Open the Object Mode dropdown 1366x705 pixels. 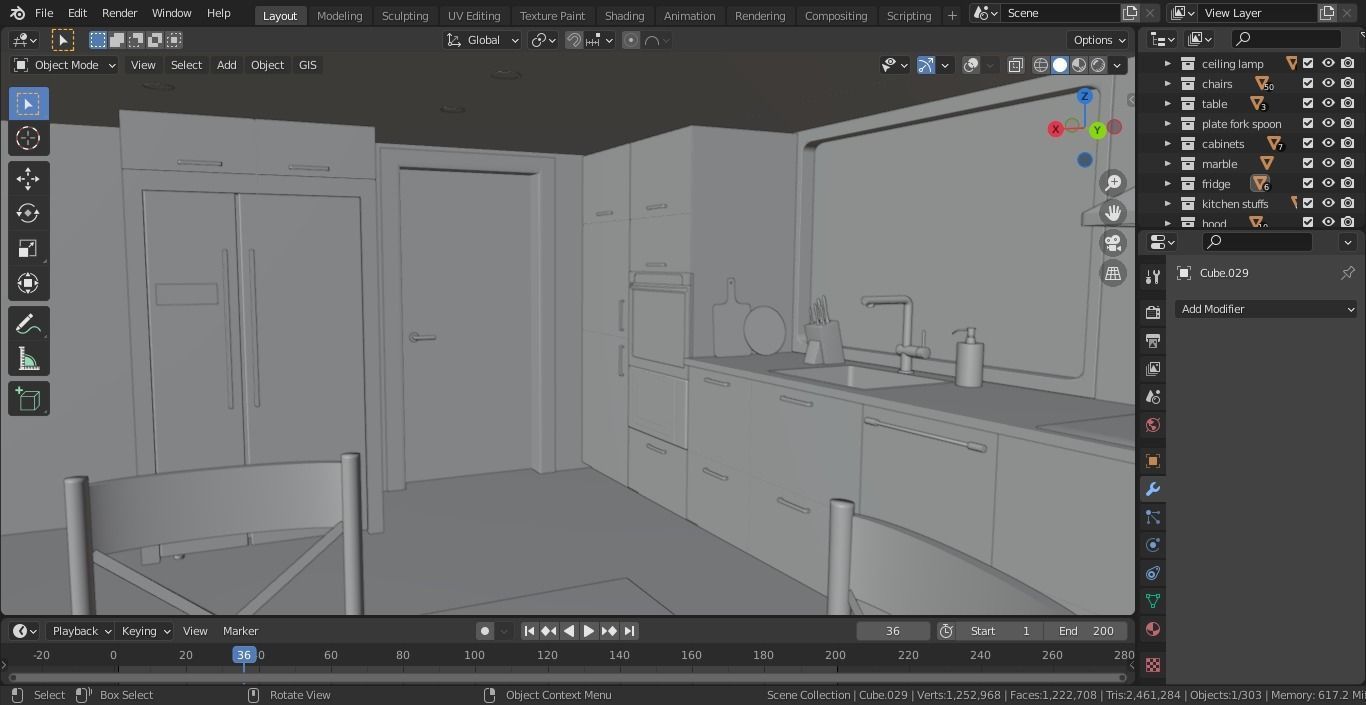pyautogui.click(x=65, y=65)
